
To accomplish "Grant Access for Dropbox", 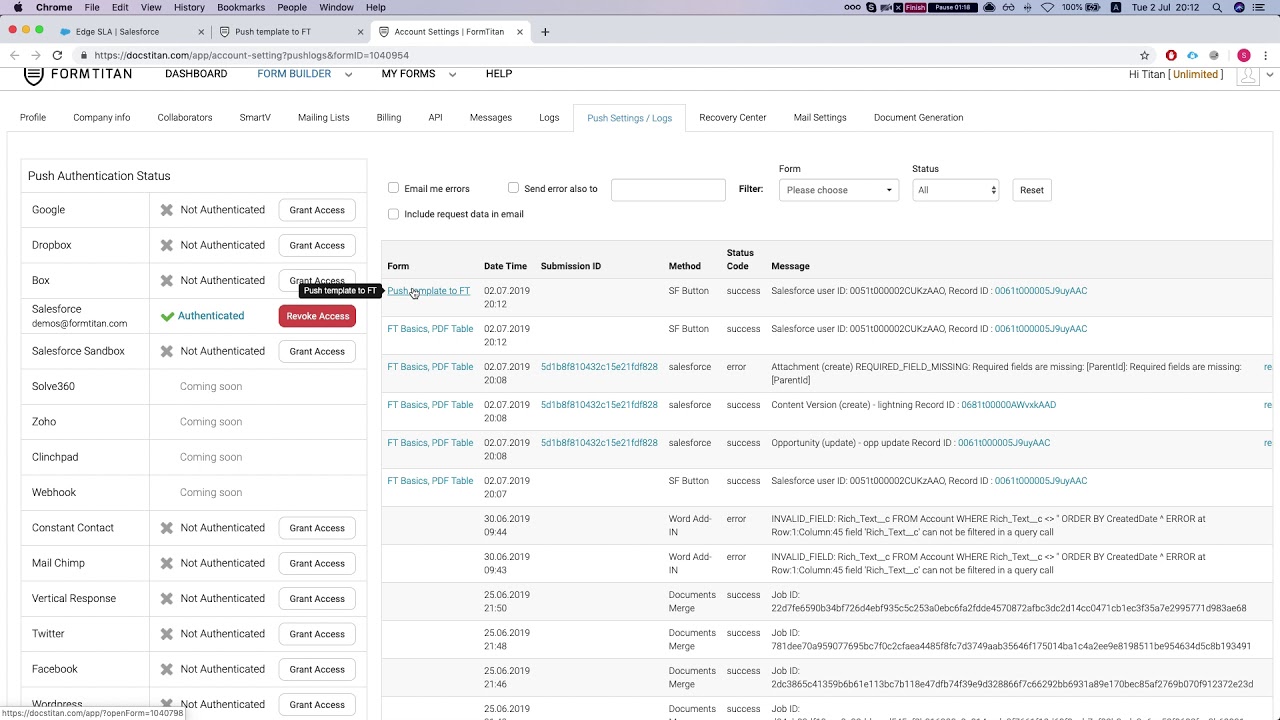I will [x=317, y=245].
